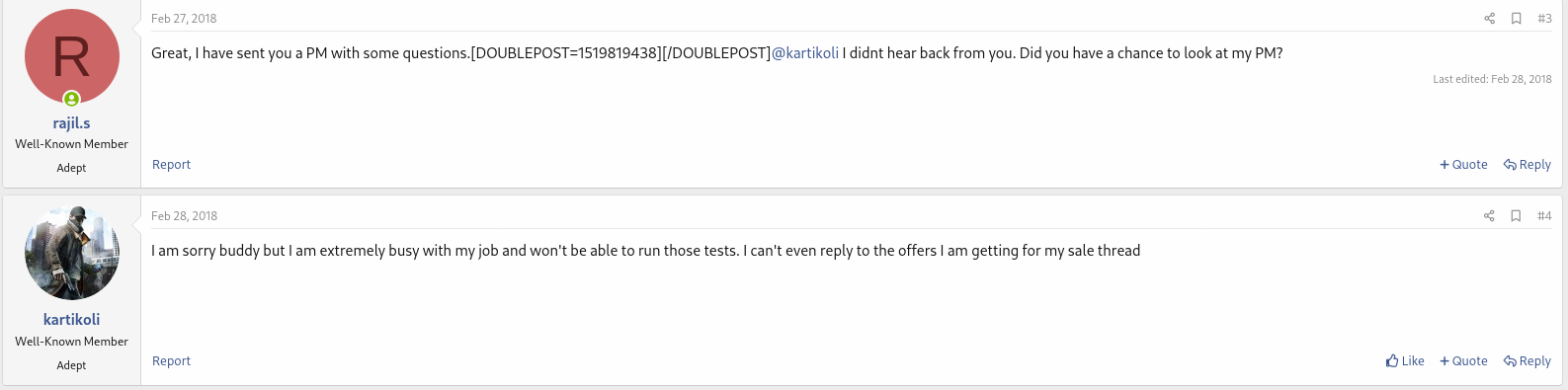Bookmark post #4 using bookmark icon

click(1516, 216)
